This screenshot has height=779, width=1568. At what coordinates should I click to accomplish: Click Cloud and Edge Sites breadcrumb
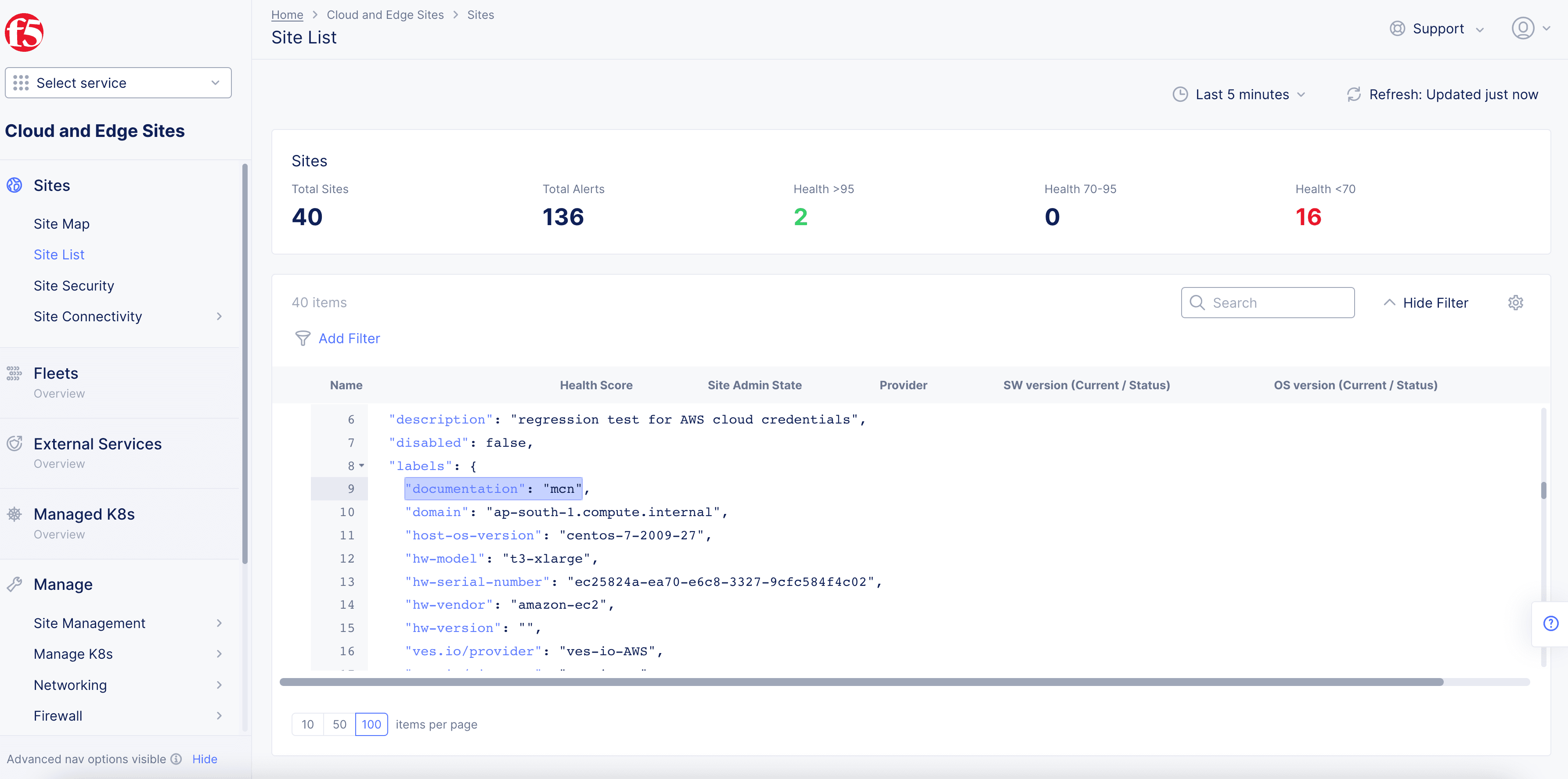tap(386, 14)
